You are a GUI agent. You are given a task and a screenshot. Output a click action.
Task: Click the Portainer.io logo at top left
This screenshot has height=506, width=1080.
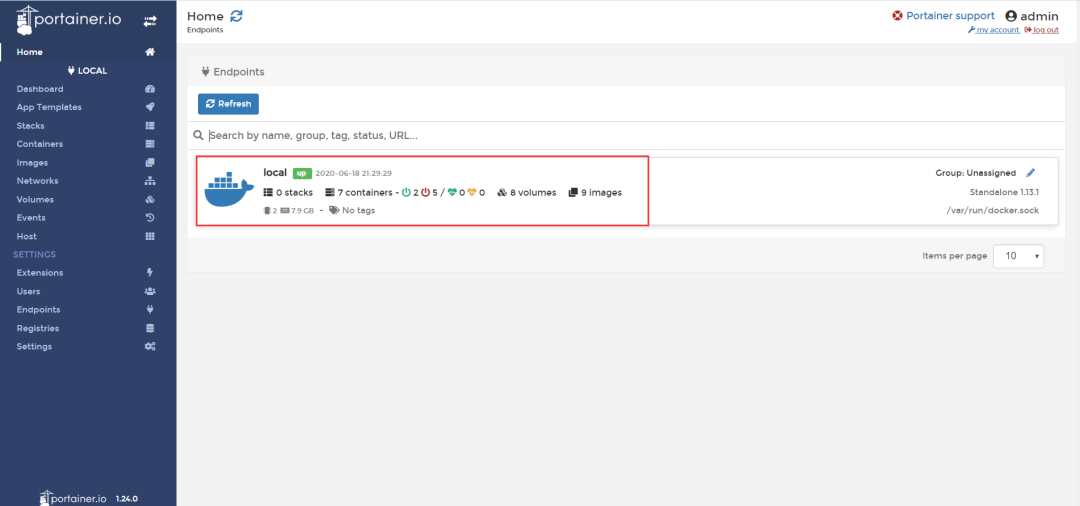point(69,20)
